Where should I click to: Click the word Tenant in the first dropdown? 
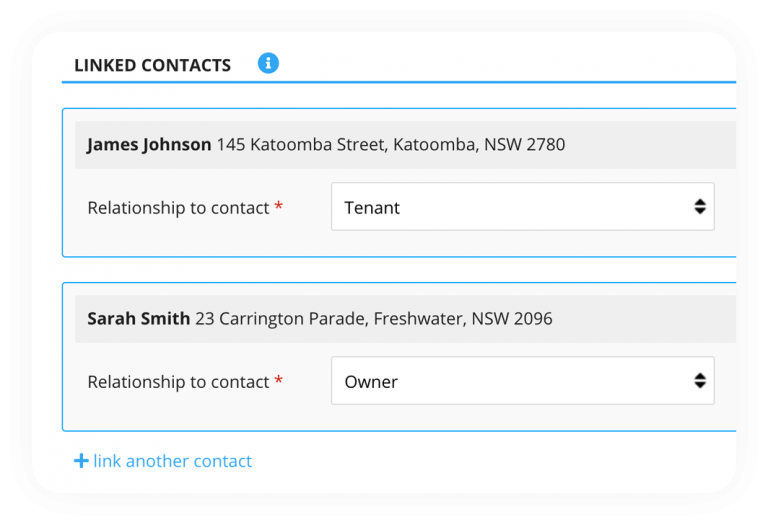(372, 208)
